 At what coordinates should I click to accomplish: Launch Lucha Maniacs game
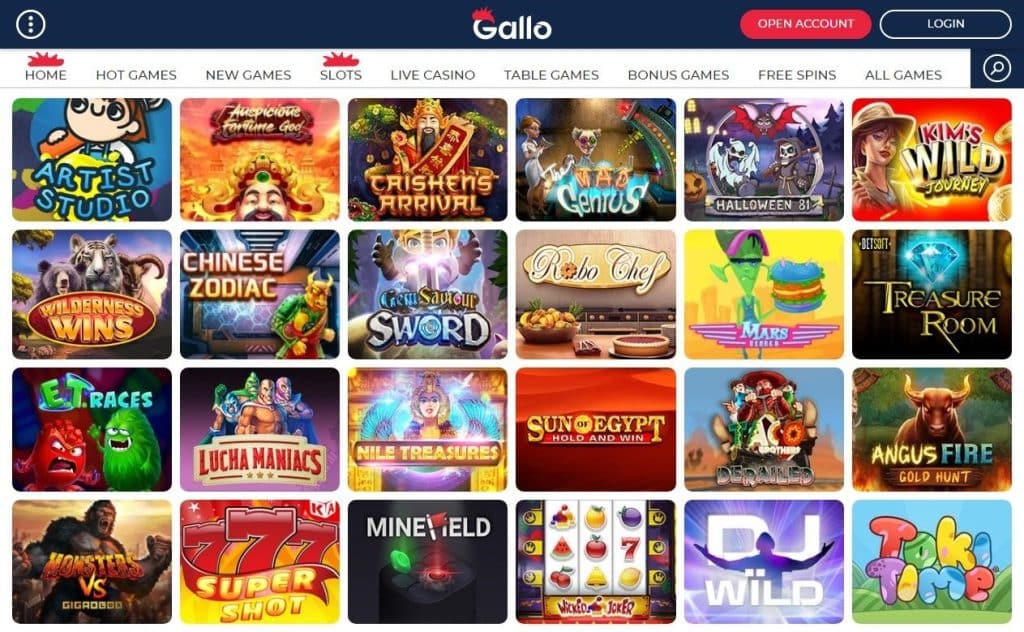coord(260,429)
